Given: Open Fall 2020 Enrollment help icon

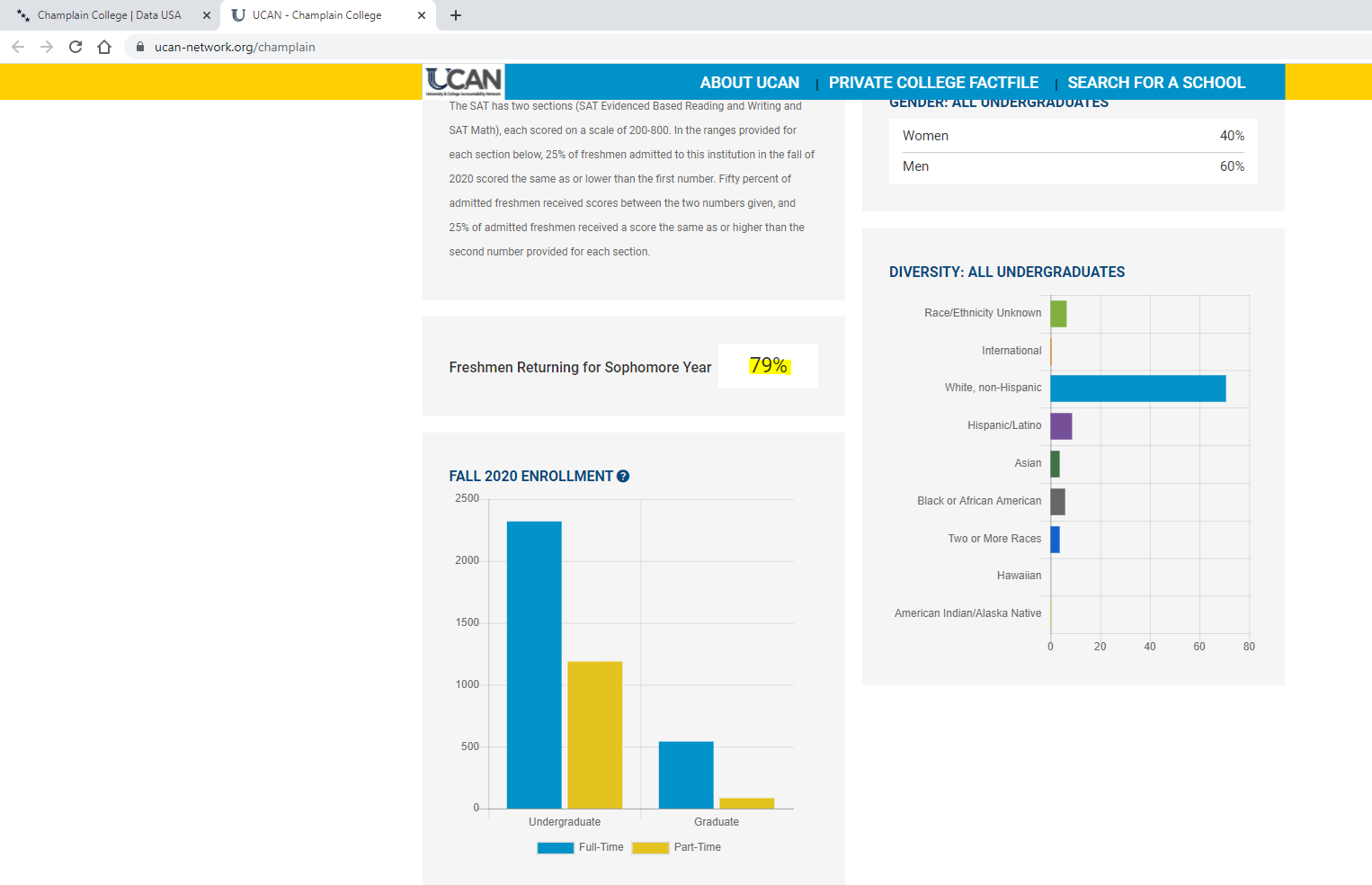Looking at the screenshot, I should (x=623, y=477).
